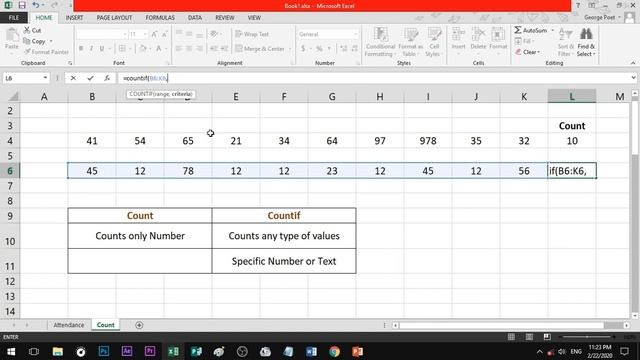Open the Insert Function fx button

pyautogui.click(x=107, y=78)
